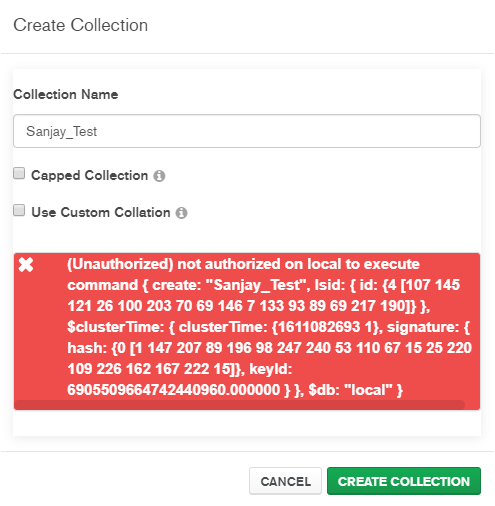The height and width of the screenshot is (506, 495).
Task: Click the word (Unauthorized) in the error
Action: point(120,264)
